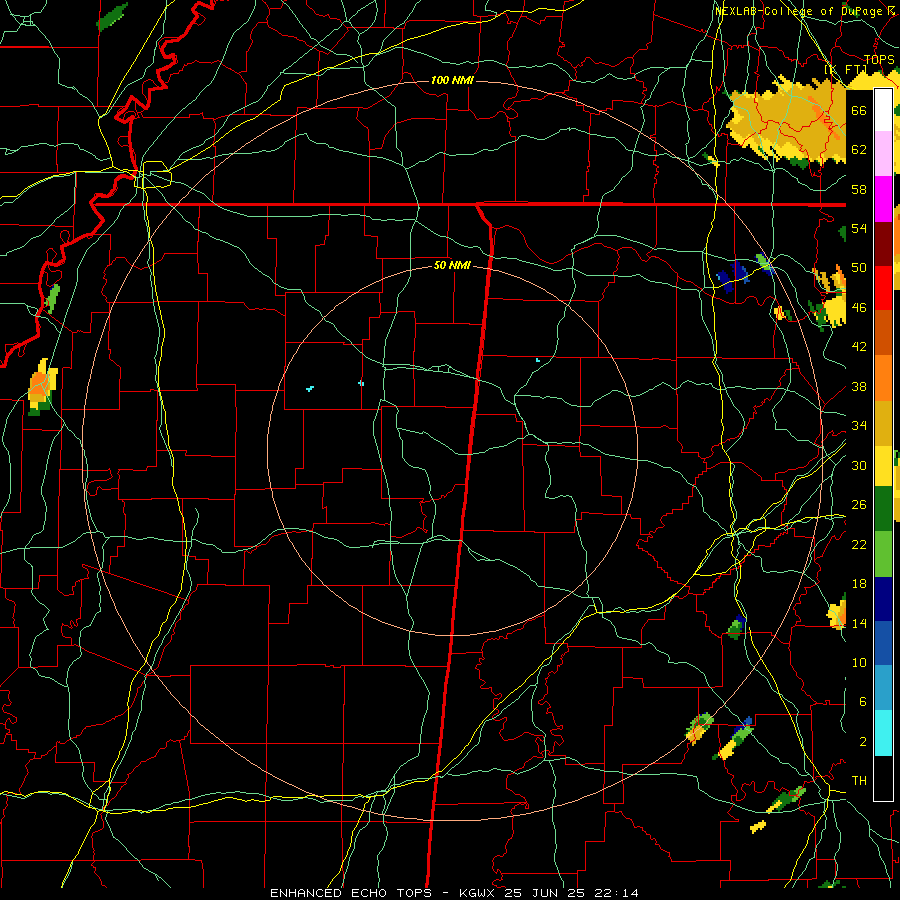This screenshot has width=900, height=900.
Task: Click the legend value '50'
Action: (x=859, y=267)
